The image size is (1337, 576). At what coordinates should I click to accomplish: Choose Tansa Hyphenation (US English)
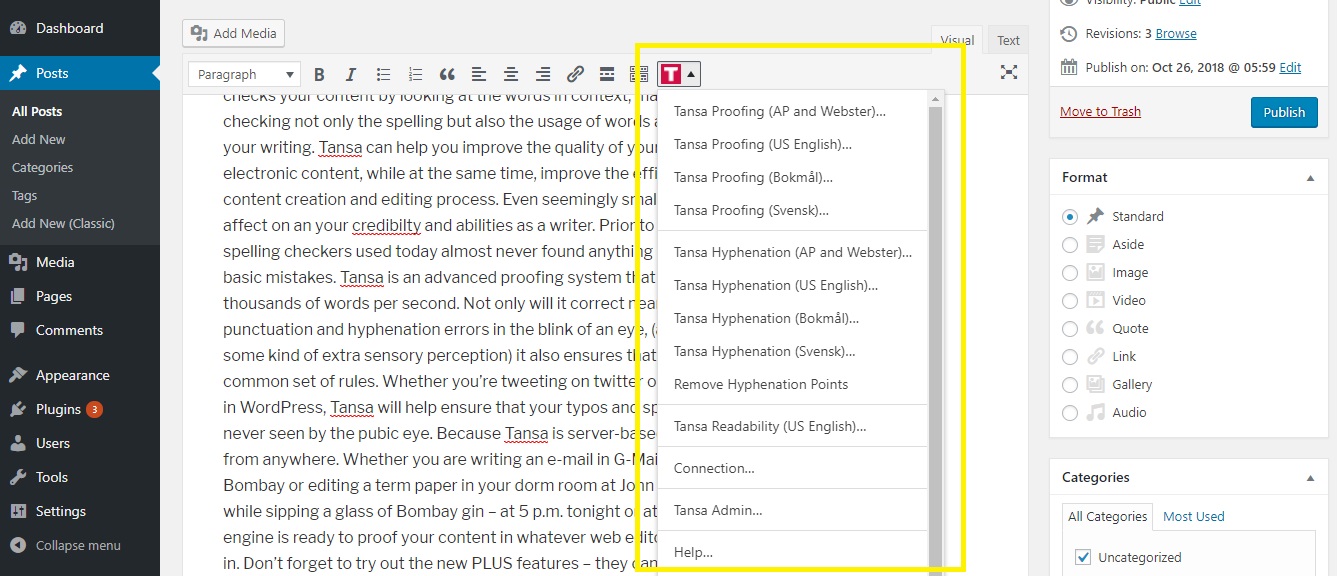pyautogui.click(x=794, y=285)
